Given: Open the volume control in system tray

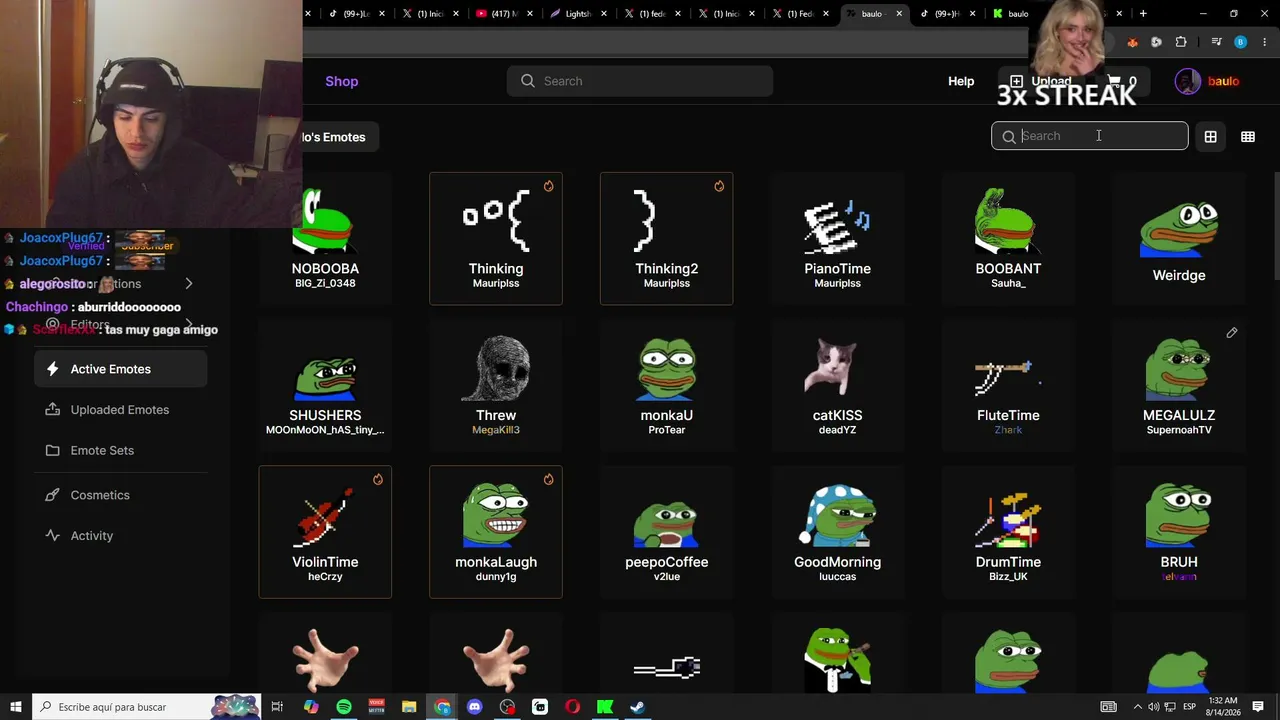Looking at the screenshot, I should 1155,707.
